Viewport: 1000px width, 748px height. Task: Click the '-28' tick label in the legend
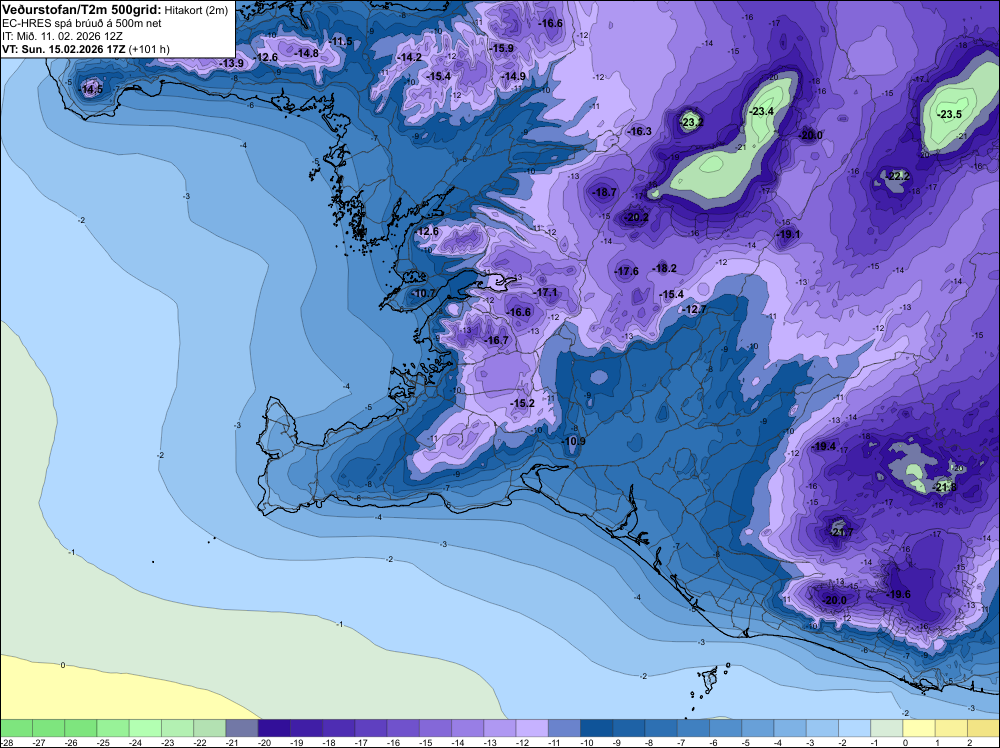pos(6,742)
